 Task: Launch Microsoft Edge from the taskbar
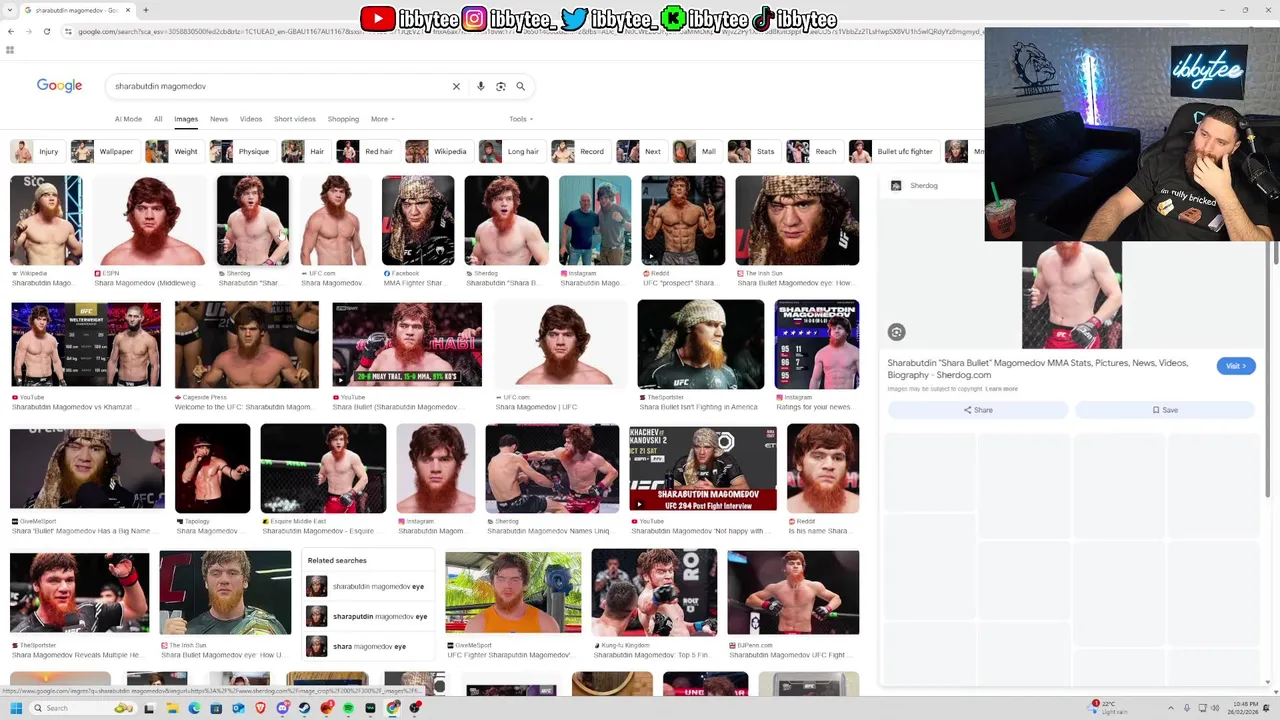(194, 708)
